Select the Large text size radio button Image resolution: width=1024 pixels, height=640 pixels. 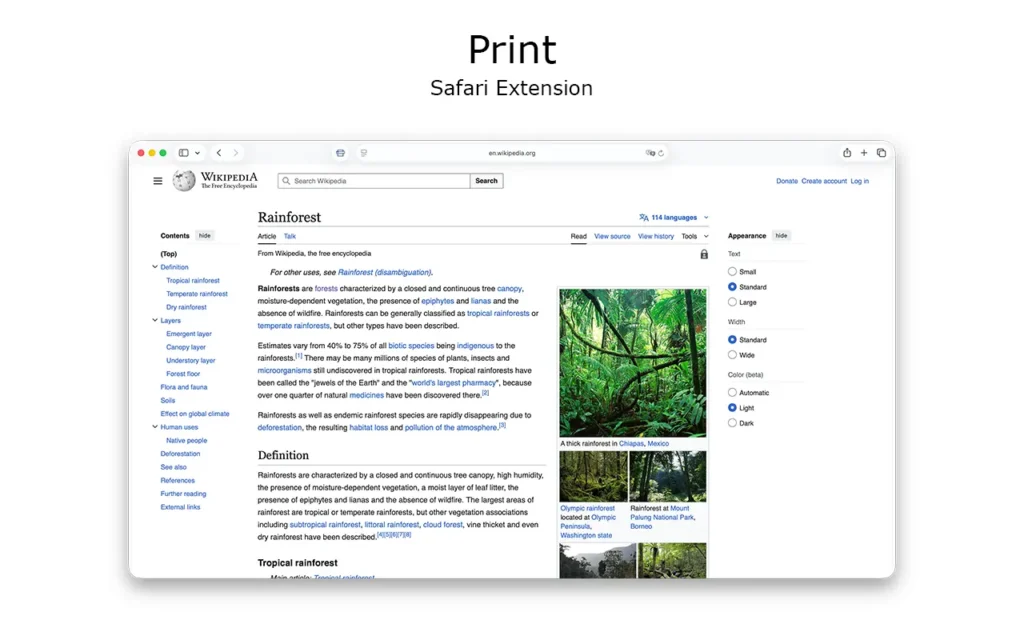[731, 301]
